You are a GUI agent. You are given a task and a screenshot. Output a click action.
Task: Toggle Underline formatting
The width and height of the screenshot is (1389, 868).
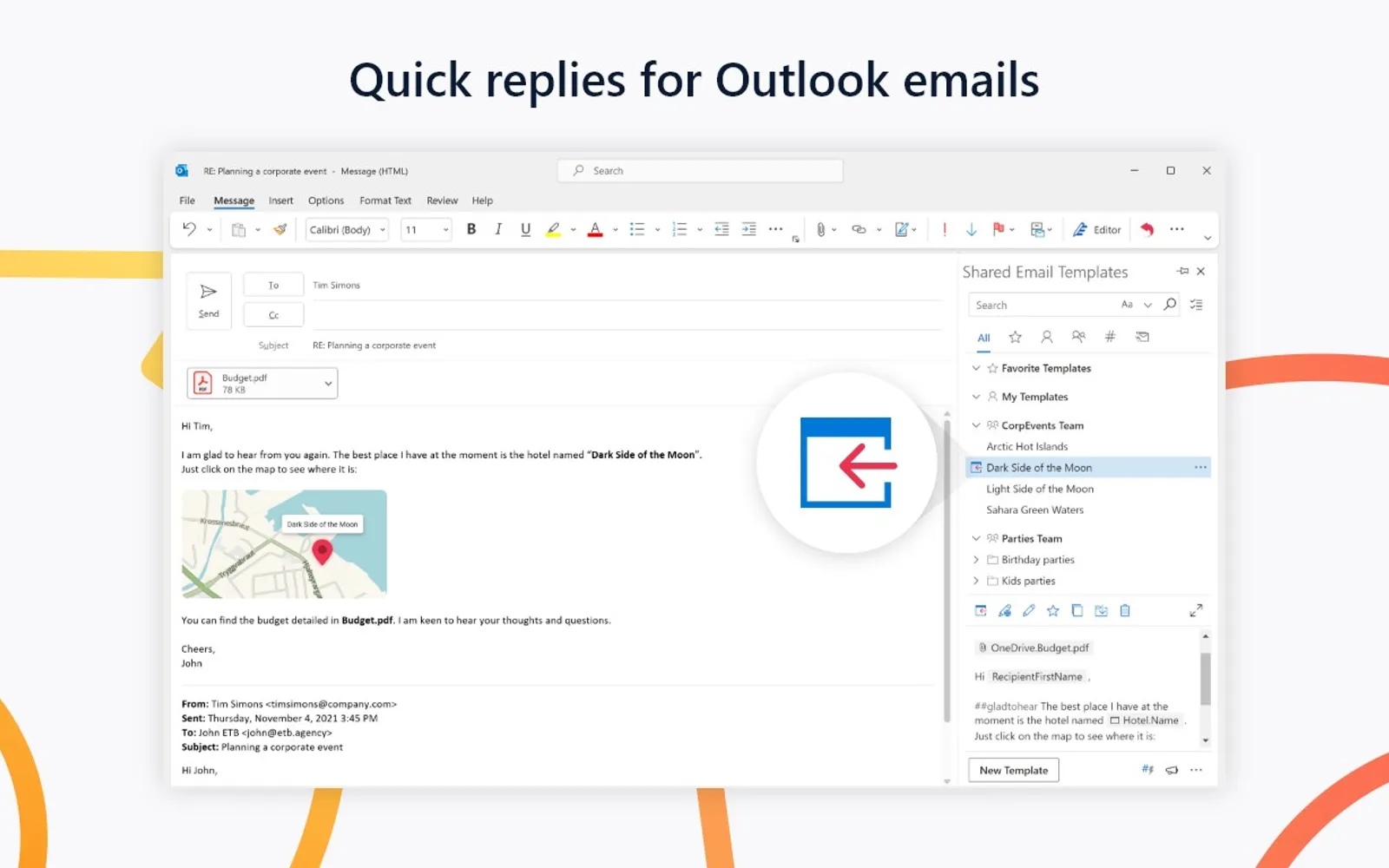pyautogui.click(x=525, y=229)
